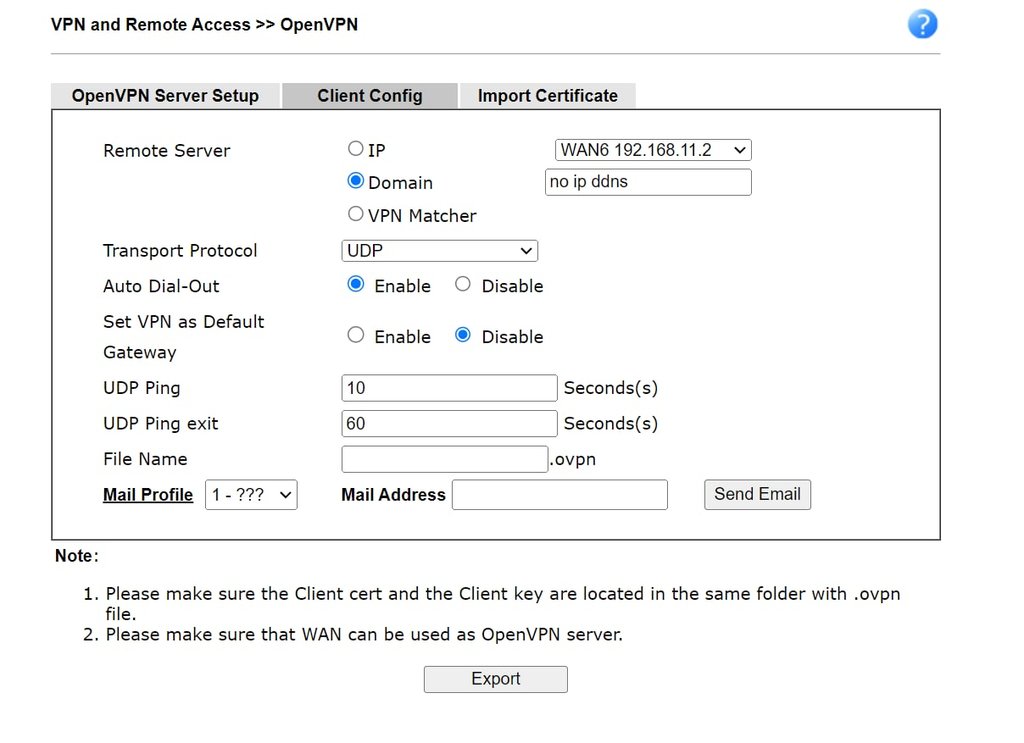Choose VPN Matcher remote server option
The image size is (1024, 743).
pos(355,213)
